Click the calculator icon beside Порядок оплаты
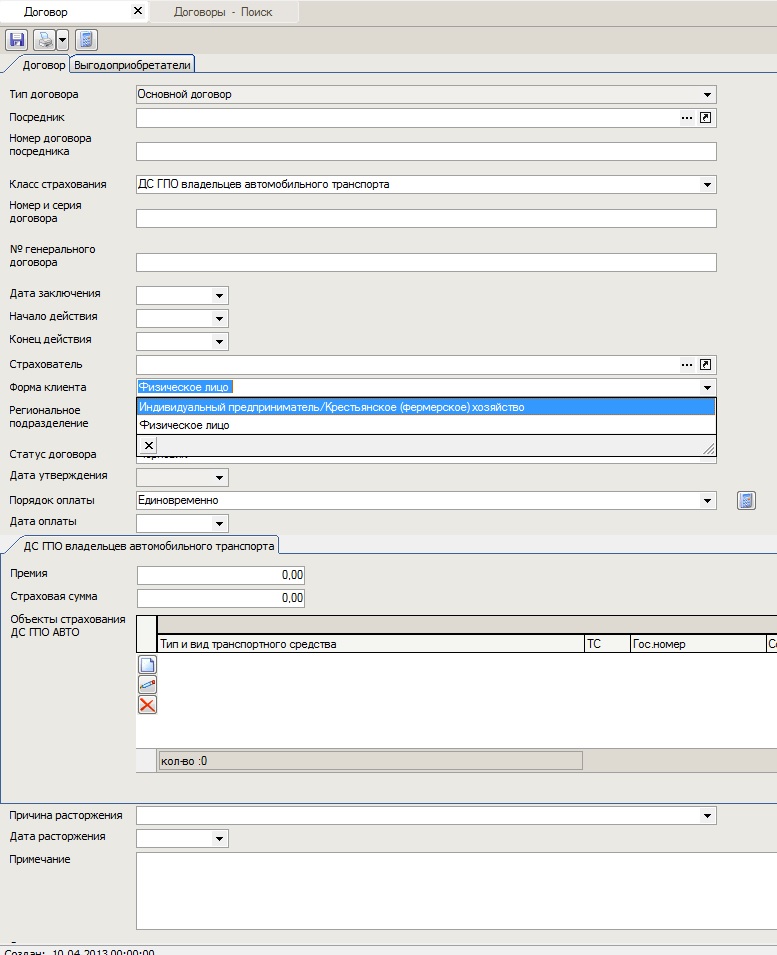 pyautogui.click(x=746, y=500)
